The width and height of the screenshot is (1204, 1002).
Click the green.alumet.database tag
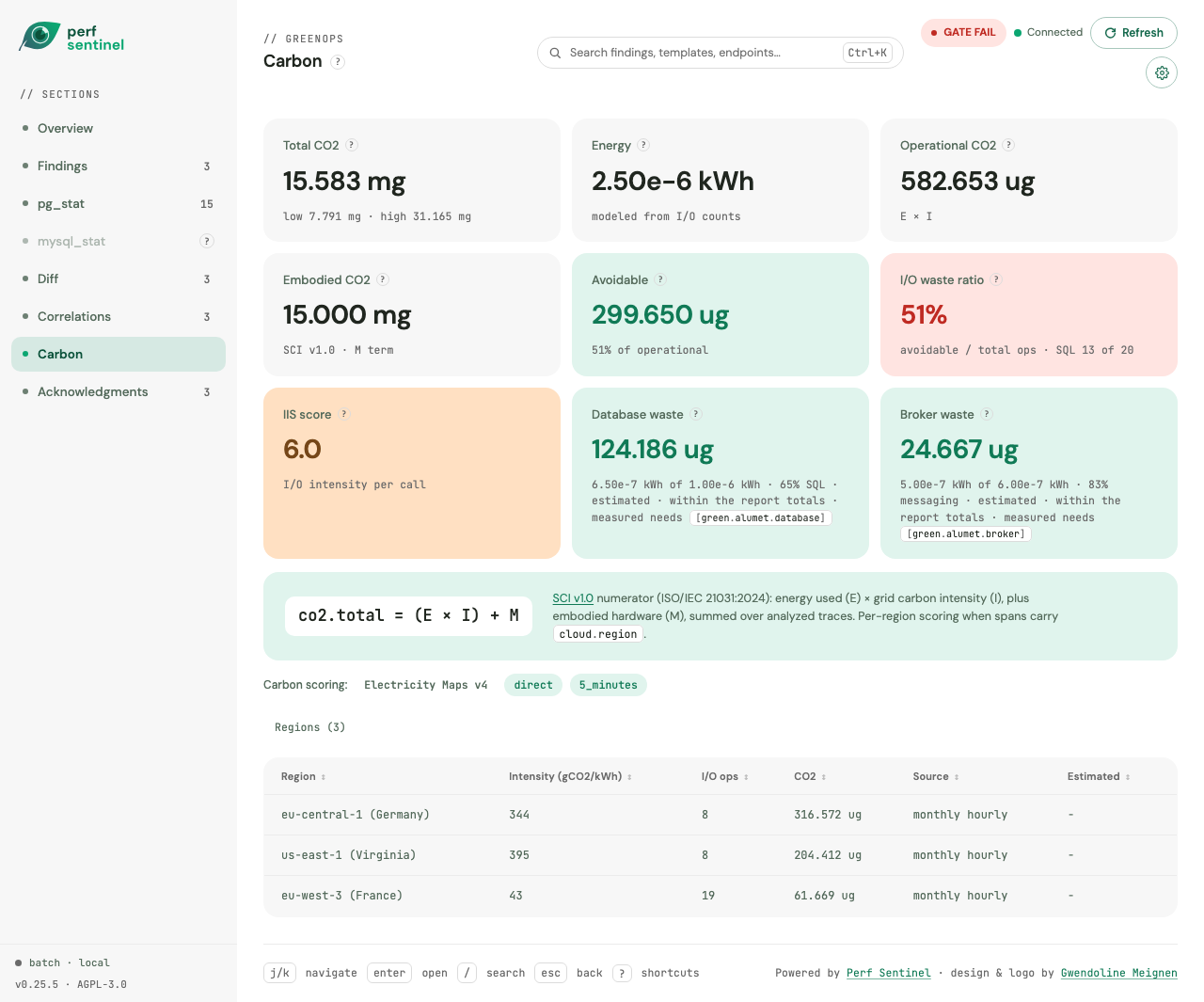tap(761, 517)
